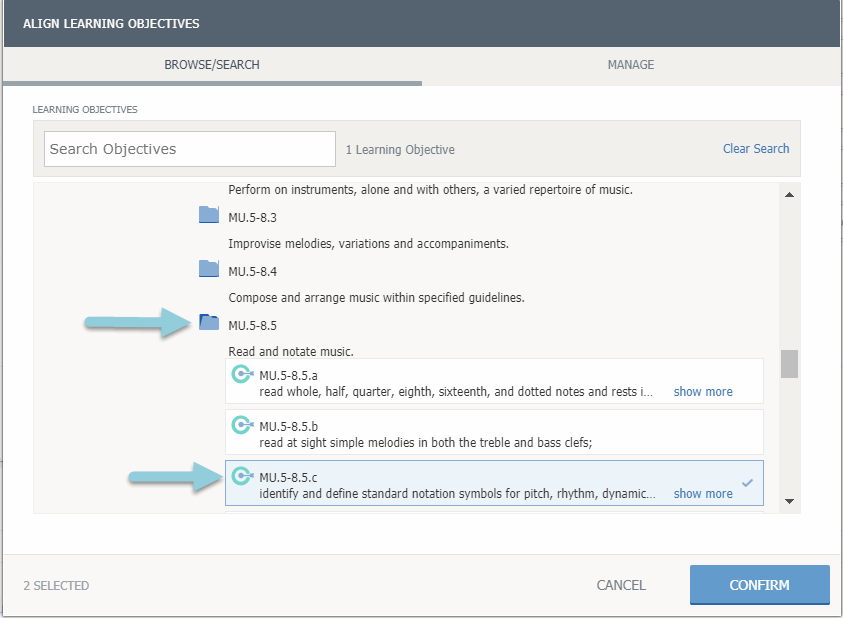This screenshot has height=618, width=843.
Task: Click the objectives list scrollbar thumb
Action: pos(789,364)
